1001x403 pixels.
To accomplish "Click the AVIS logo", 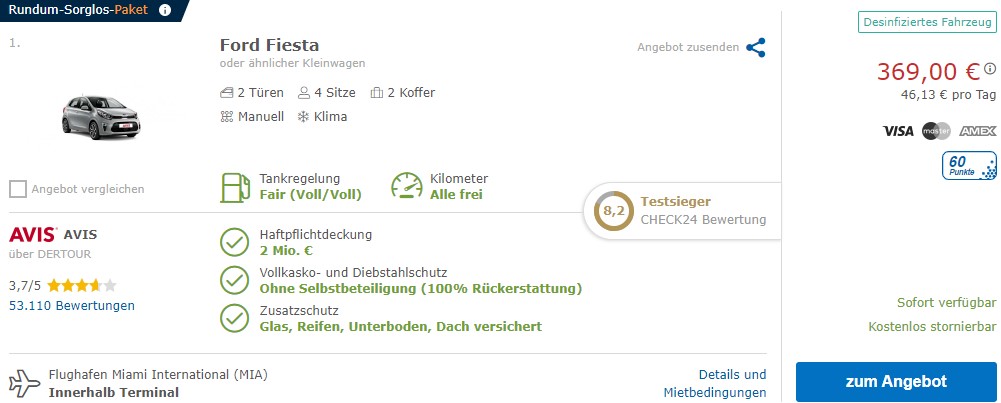I will (33, 234).
